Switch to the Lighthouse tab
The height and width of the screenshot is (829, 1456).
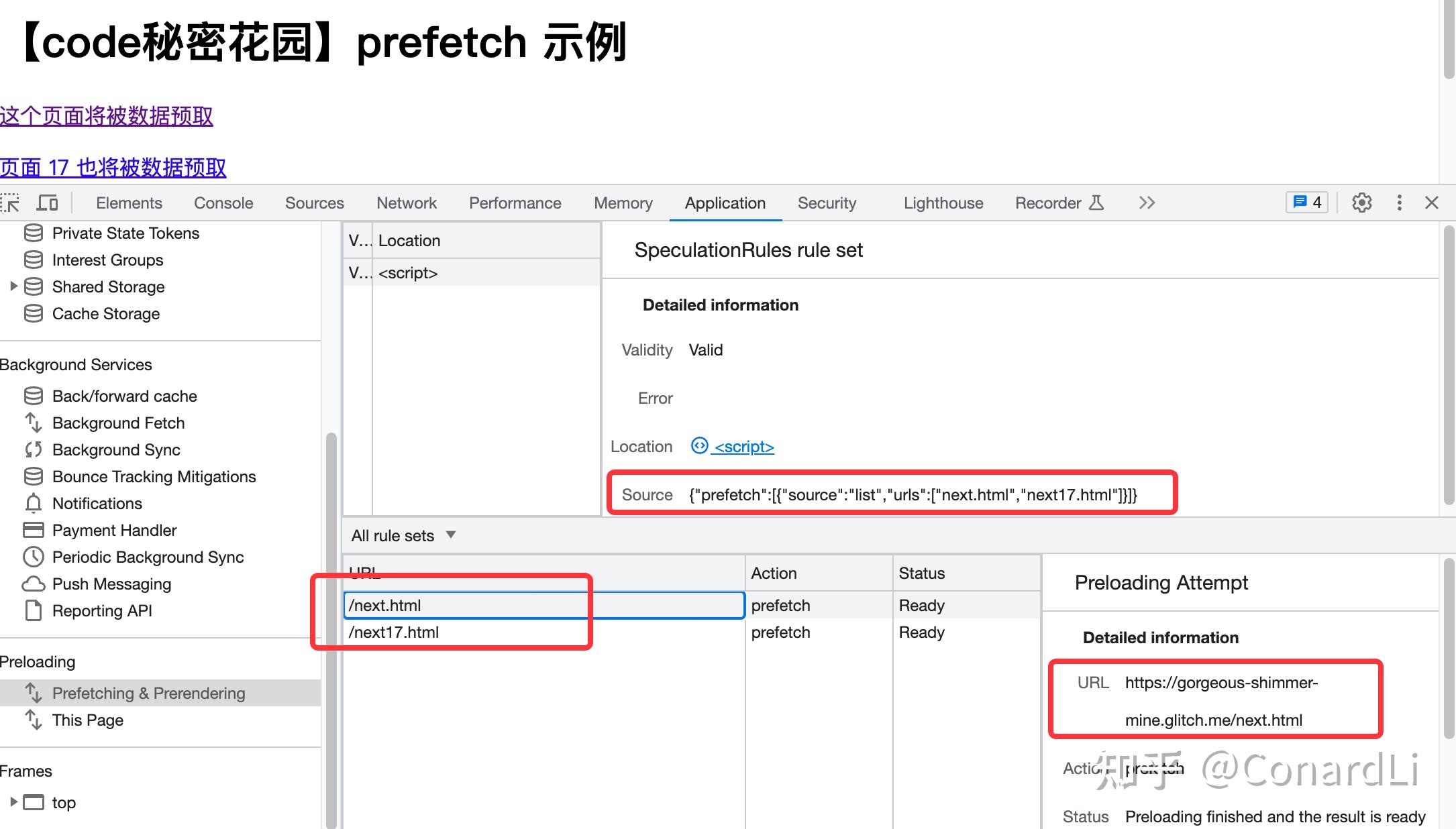[943, 203]
